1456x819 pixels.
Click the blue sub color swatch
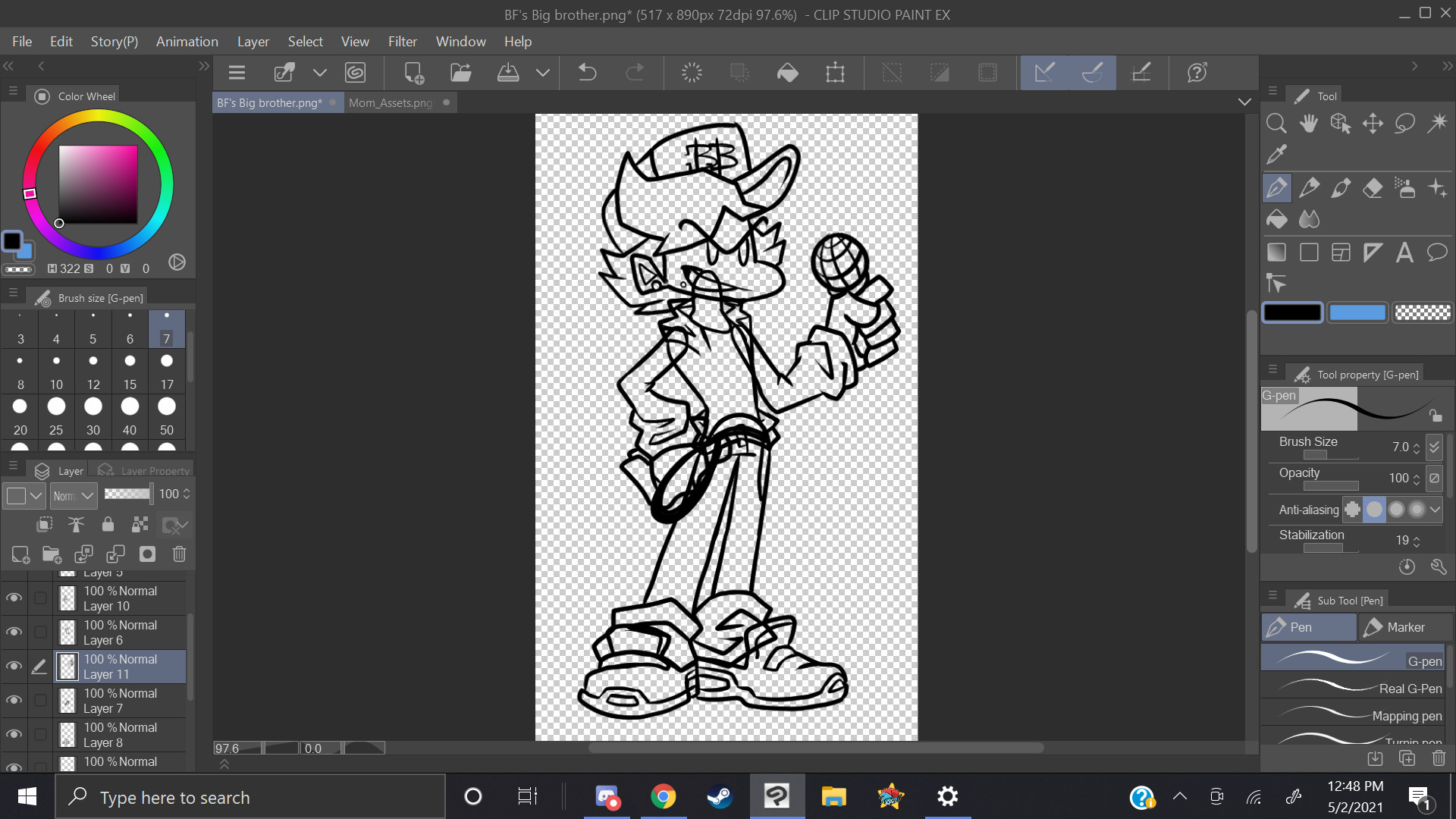(1357, 312)
